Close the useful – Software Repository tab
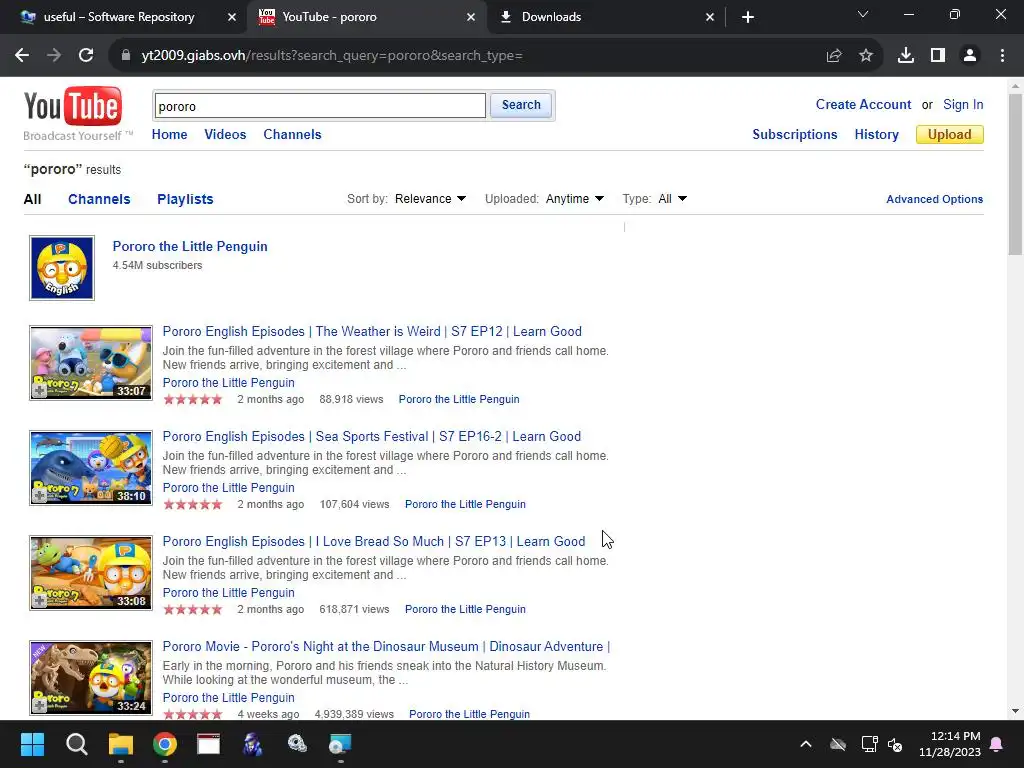Viewport: 1024px width, 768px height. pos(232,17)
